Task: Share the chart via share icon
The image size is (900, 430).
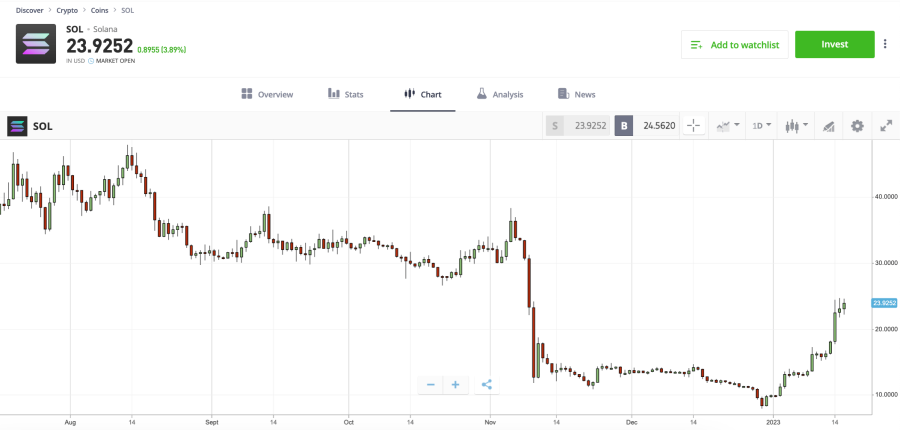Action: (x=486, y=384)
